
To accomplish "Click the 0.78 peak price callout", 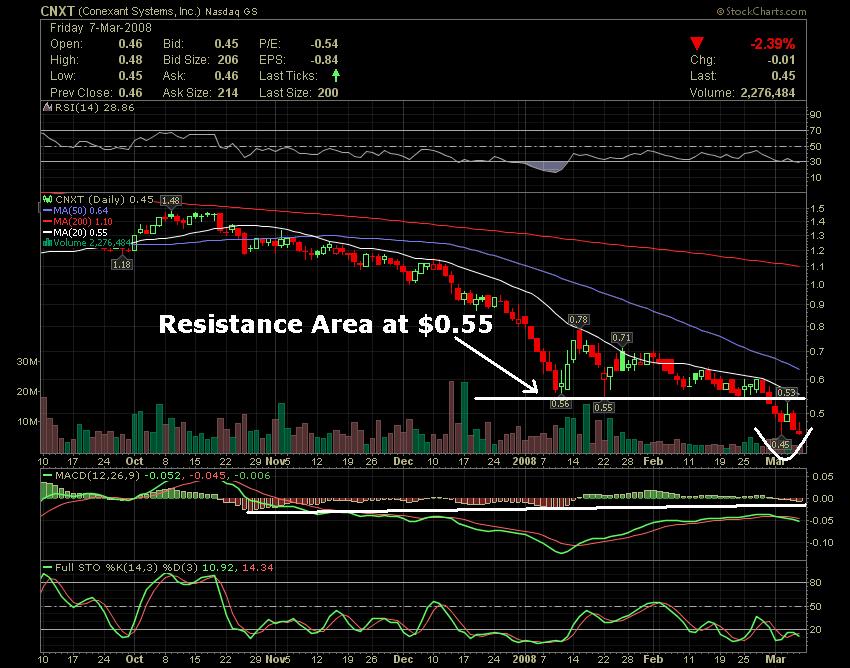I will 578,320.
